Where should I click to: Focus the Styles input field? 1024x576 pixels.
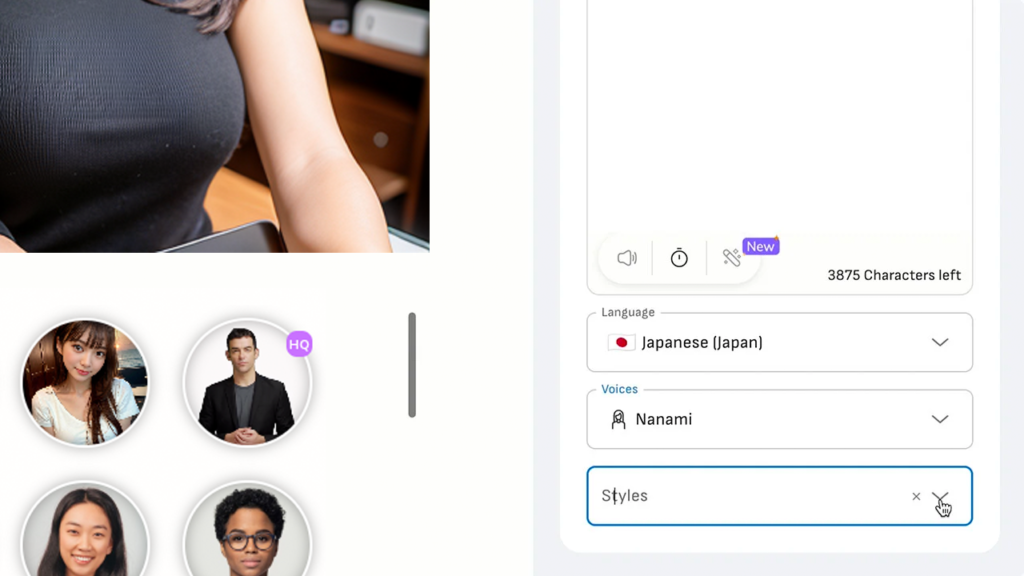[x=740, y=496]
